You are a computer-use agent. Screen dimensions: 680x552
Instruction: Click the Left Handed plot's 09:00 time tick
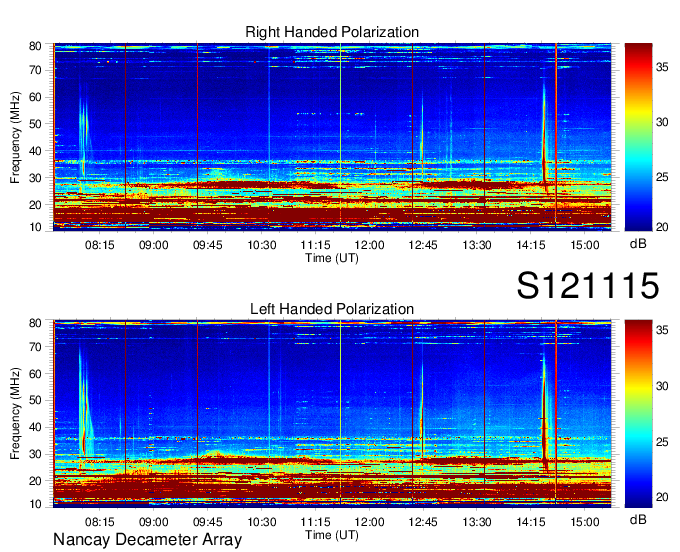click(154, 522)
